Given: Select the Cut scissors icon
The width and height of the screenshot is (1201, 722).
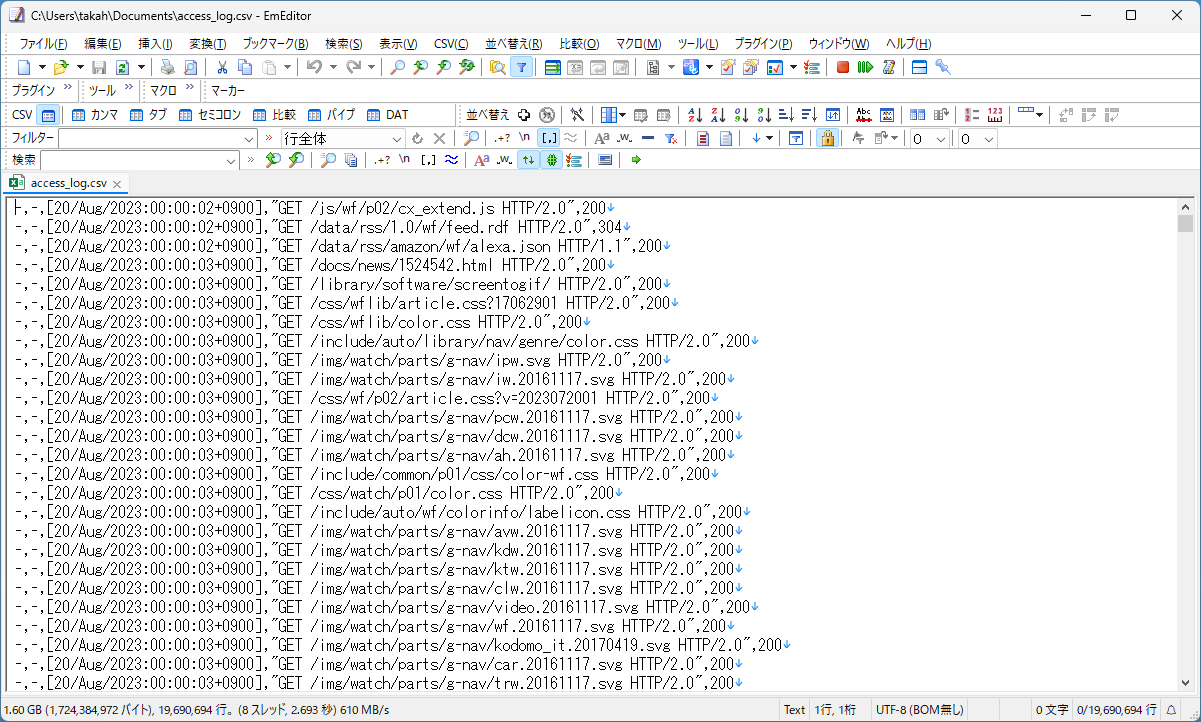Looking at the screenshot, I should 222,67.
